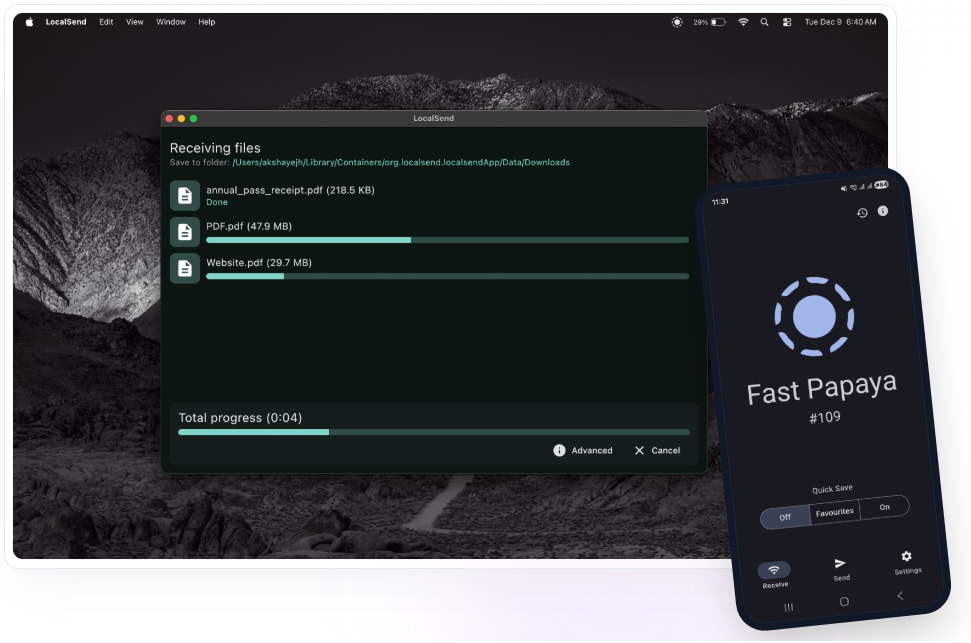Image resolution: width=971 pixels, height=643 pixels.
Task: Click the Advanced button
Action: [582, 451]
